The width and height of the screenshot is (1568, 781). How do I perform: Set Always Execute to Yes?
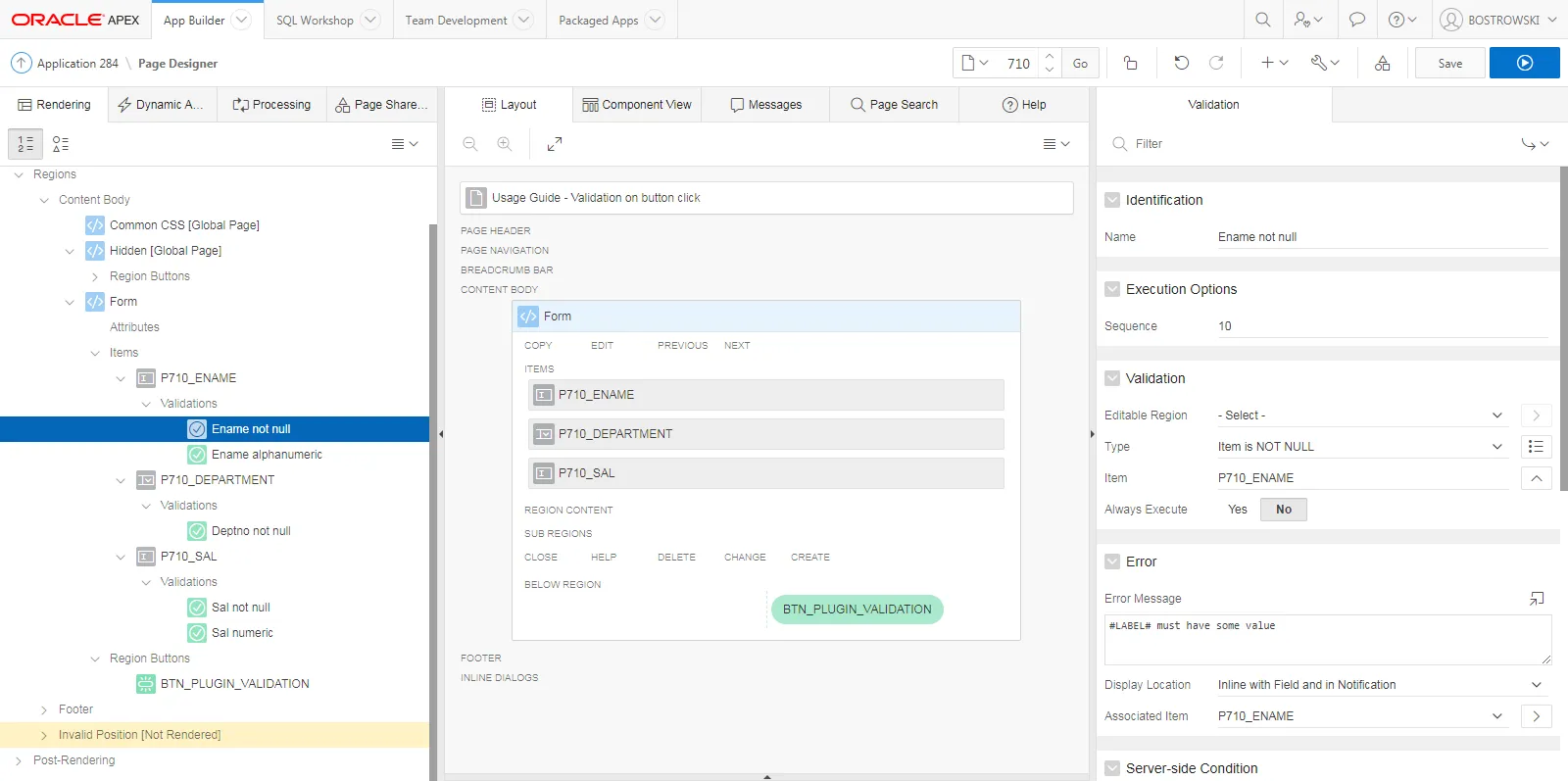click(x=1237, y=510)
